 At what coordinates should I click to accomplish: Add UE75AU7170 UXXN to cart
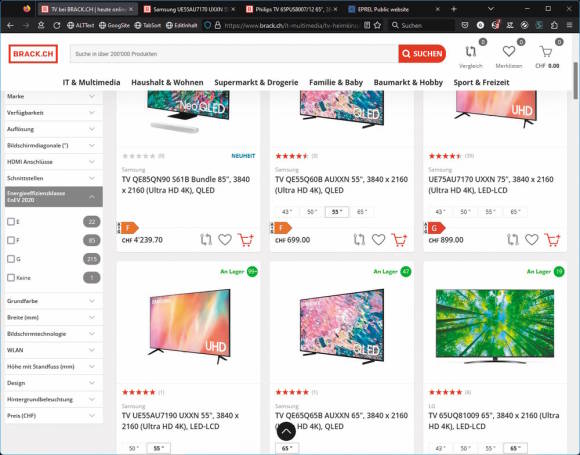click(552, 240)
